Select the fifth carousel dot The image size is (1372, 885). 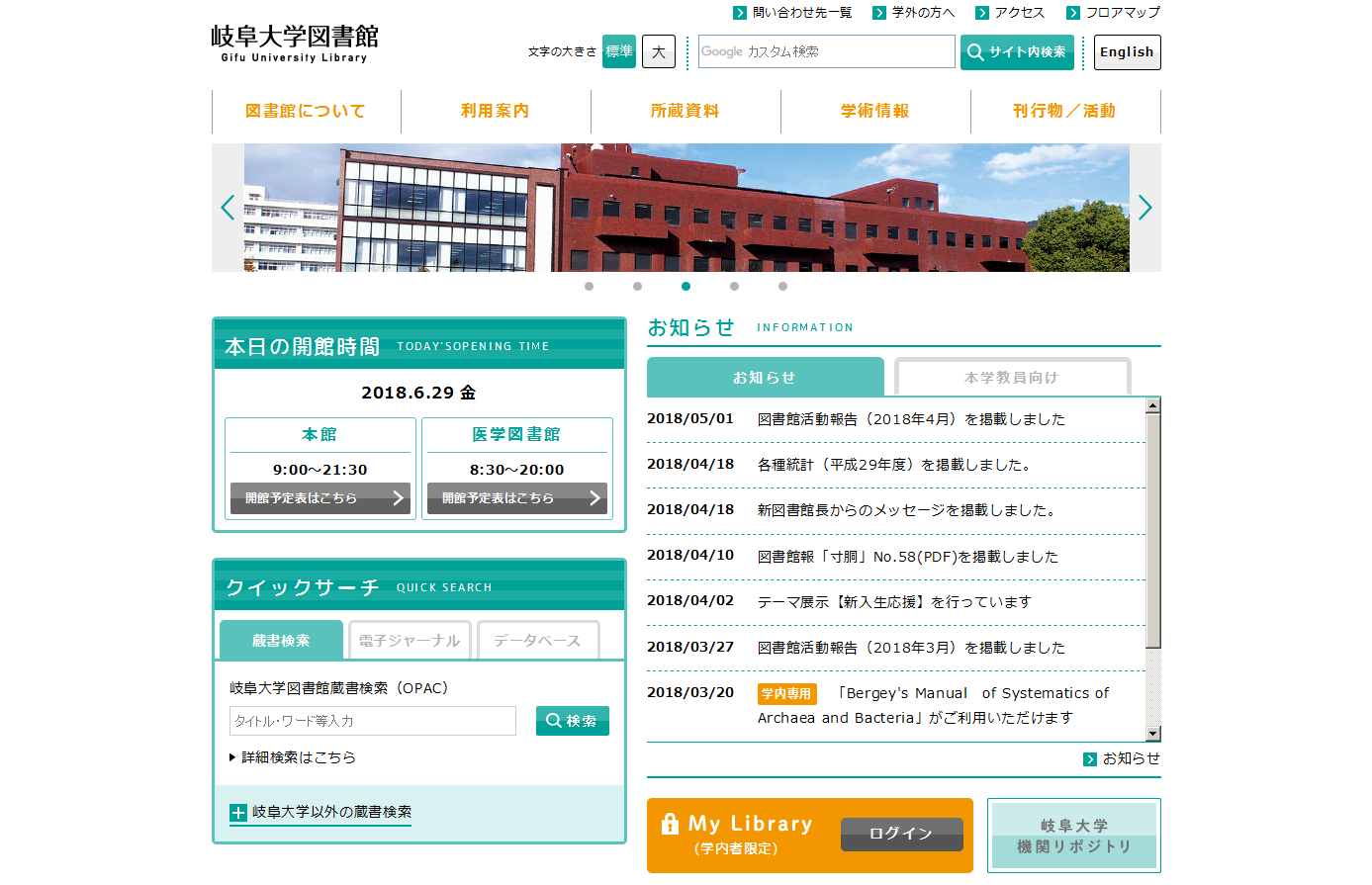point(782,287)
